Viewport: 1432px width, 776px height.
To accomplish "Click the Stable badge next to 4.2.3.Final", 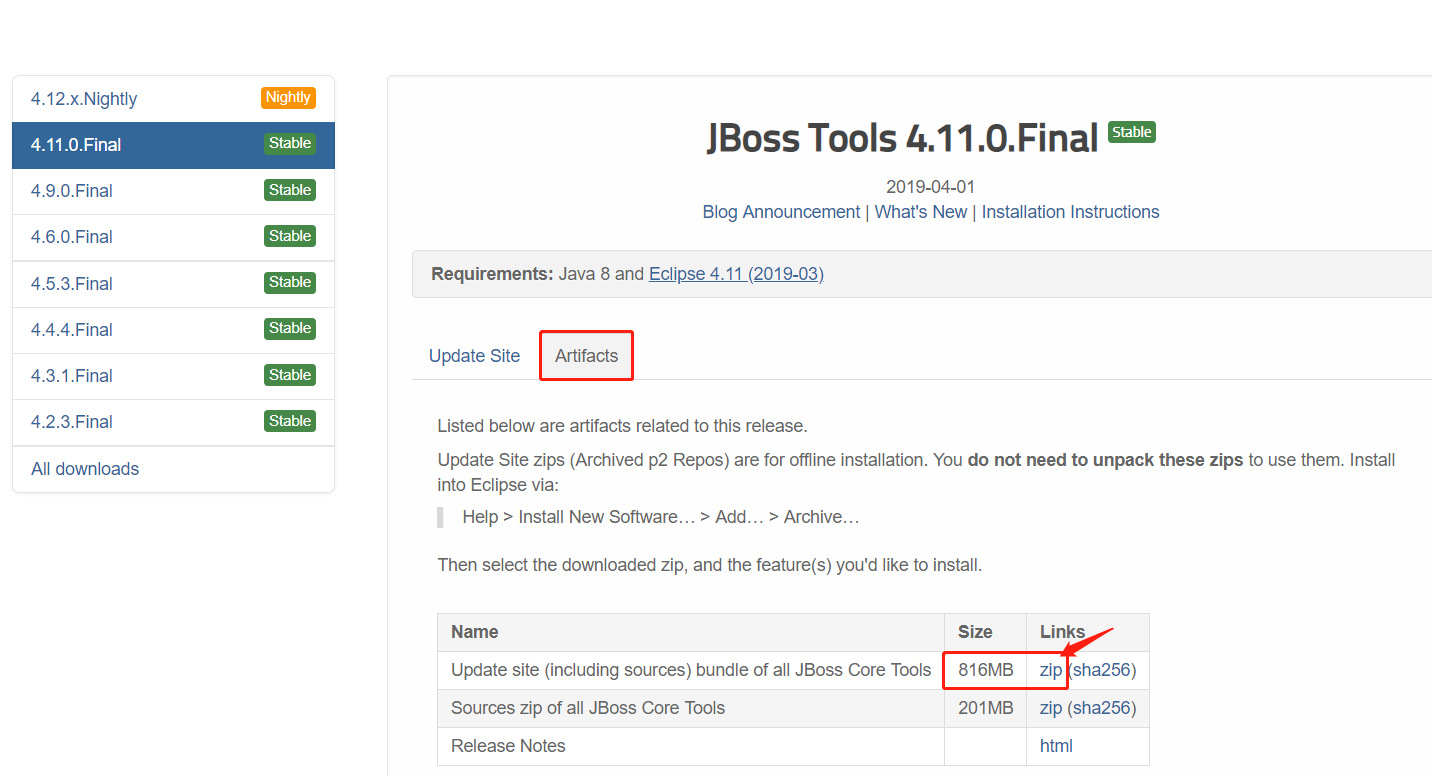I will click(290, 421).
